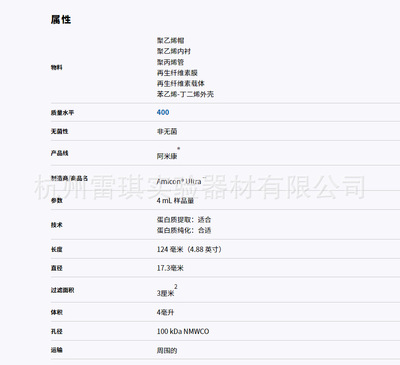Select the 100 kDa NMWCO value
Viewport: 400px width, 365px height.
pos(183,331)
